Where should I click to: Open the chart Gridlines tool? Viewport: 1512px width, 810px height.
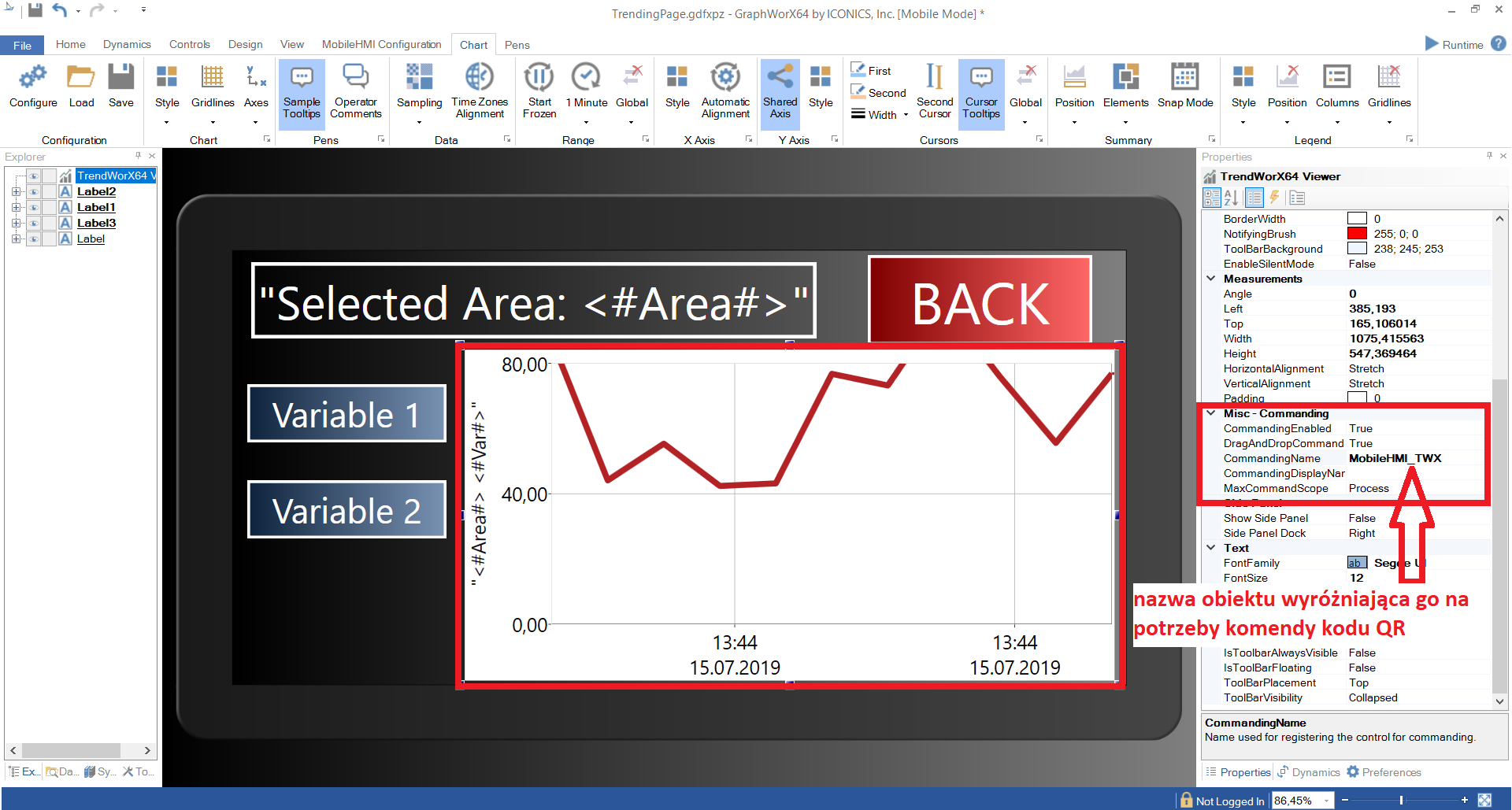[213, 93]
